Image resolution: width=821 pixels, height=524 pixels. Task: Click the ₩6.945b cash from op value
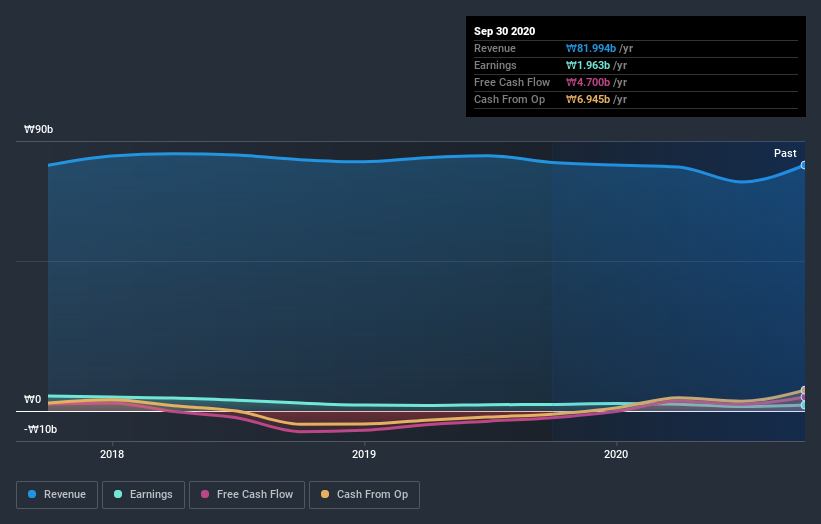587,99
